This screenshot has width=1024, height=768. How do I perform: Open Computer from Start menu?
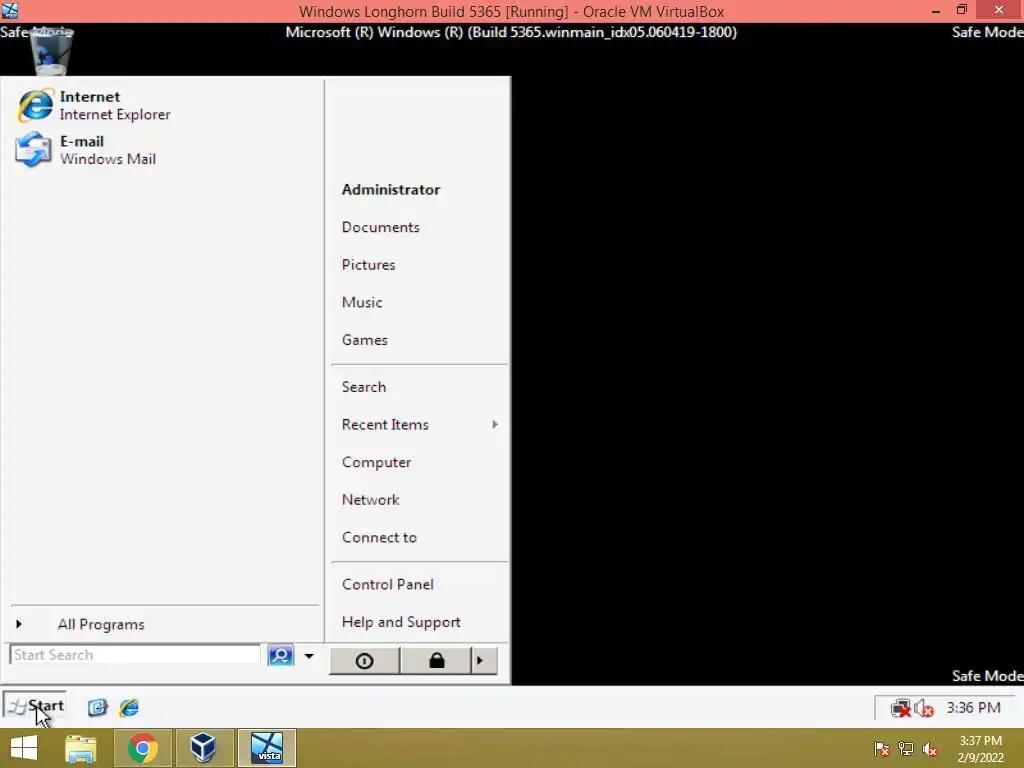point(376,462)
